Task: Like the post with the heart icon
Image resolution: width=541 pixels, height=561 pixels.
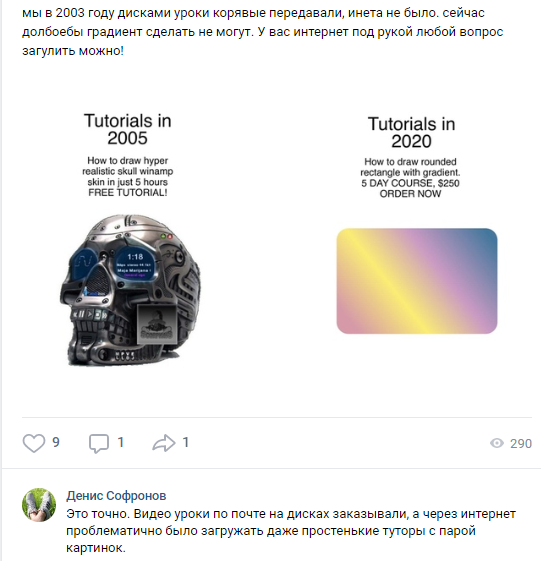Action: click(34, 443)
